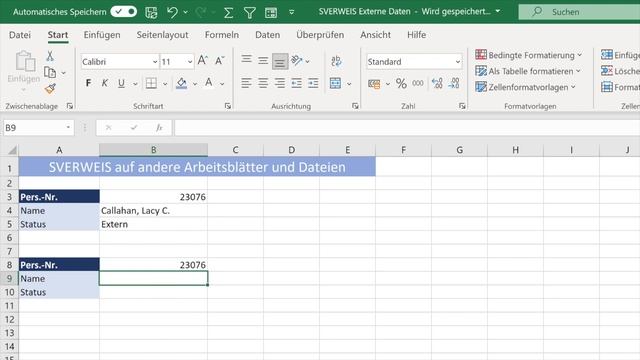The image size is (640, 360).
Task: Click the merge and center icon
Action: click(336, 83)
